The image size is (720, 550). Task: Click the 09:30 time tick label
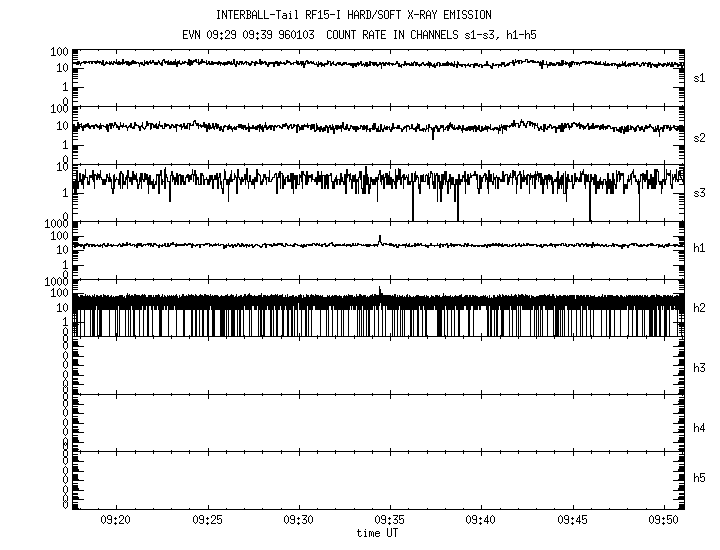click(x=298, y=521)
